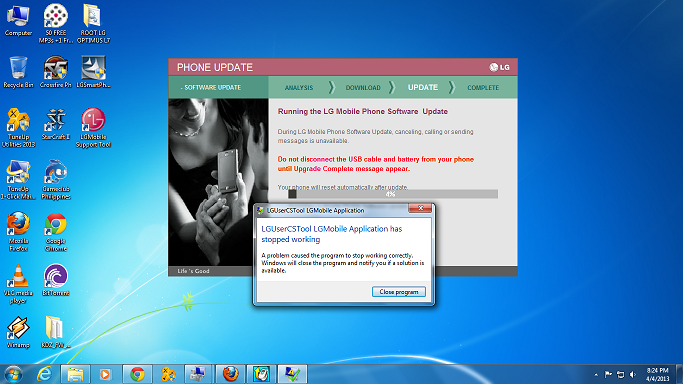The height and width of the screenshot is (384, 683).
Task: Launch TuneUp Utilities 2013 from desktop
Action: click(x=18, y=128)
